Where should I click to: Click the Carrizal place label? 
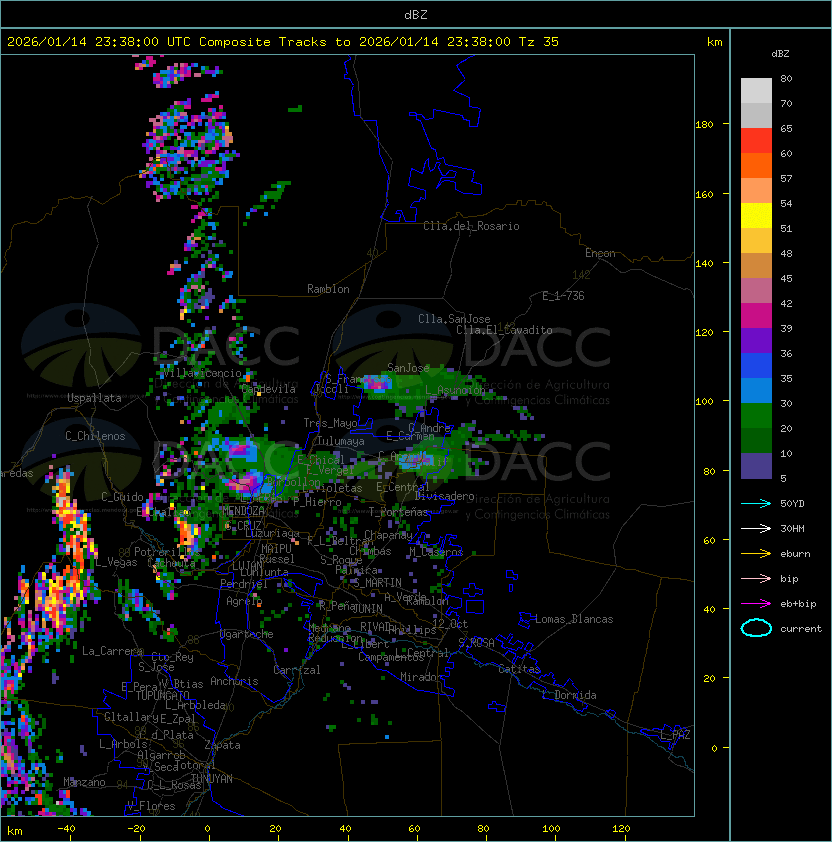click(297, 670)
